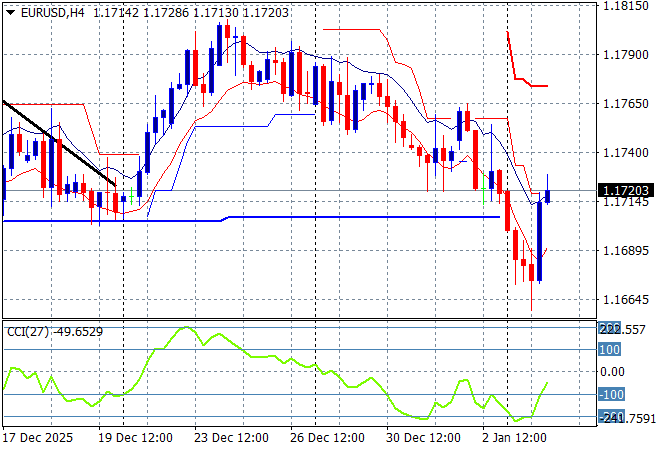
Task: Click the 30 Dec 12:00 time label
Action: tap(423, 438)
